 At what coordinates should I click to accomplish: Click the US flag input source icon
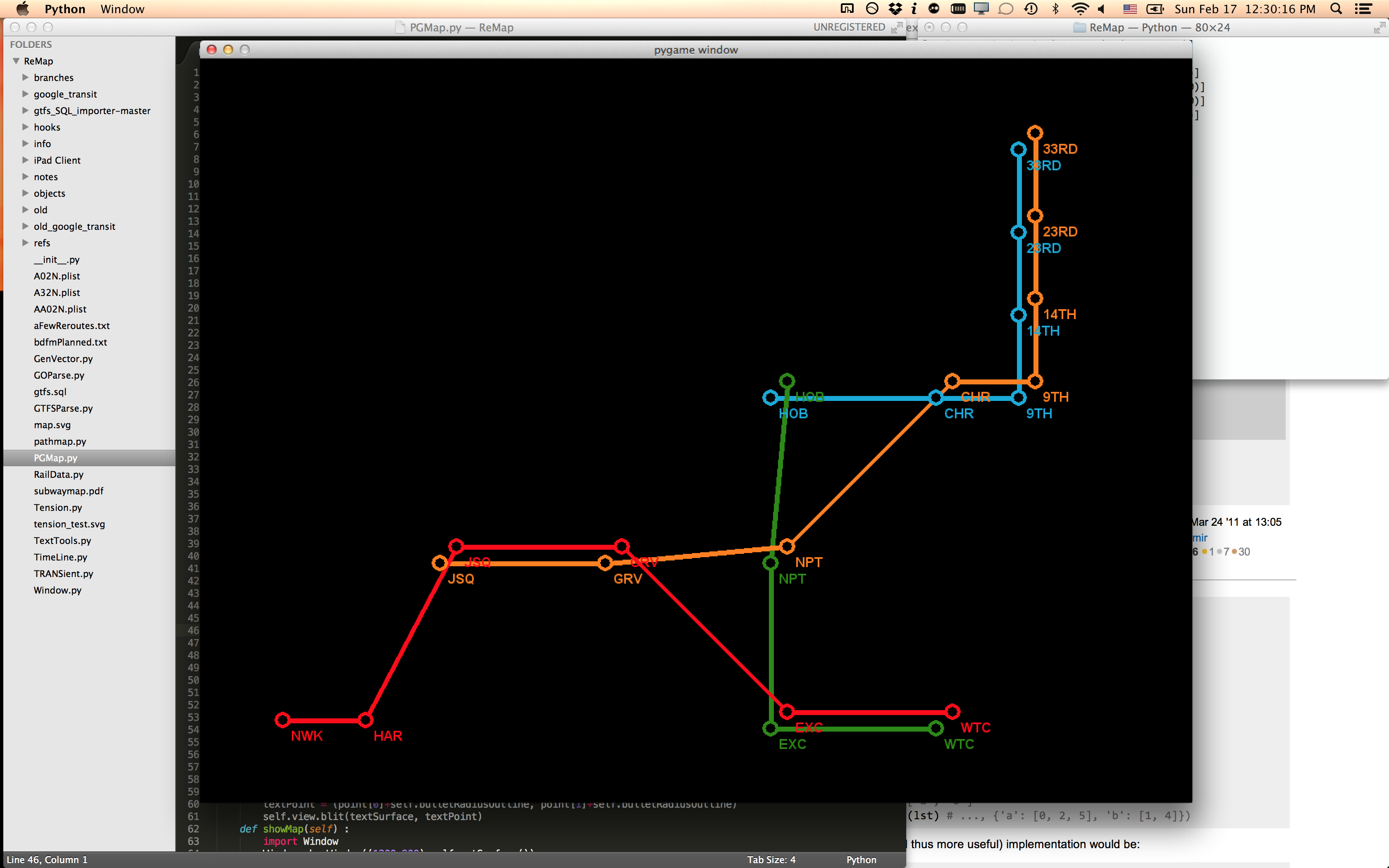tap(1129, 9)
